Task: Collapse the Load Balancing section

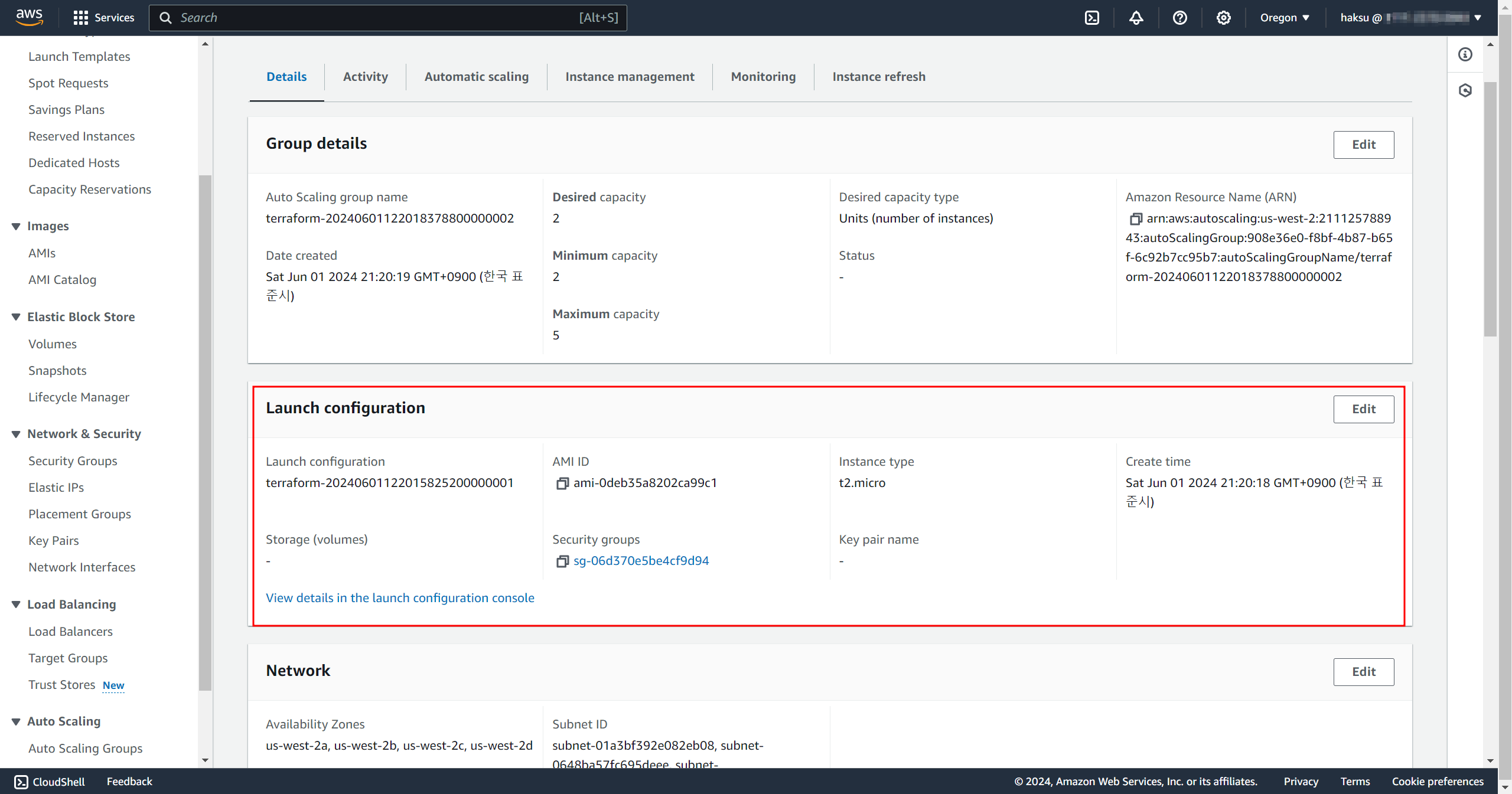Action: pos(16,605)
